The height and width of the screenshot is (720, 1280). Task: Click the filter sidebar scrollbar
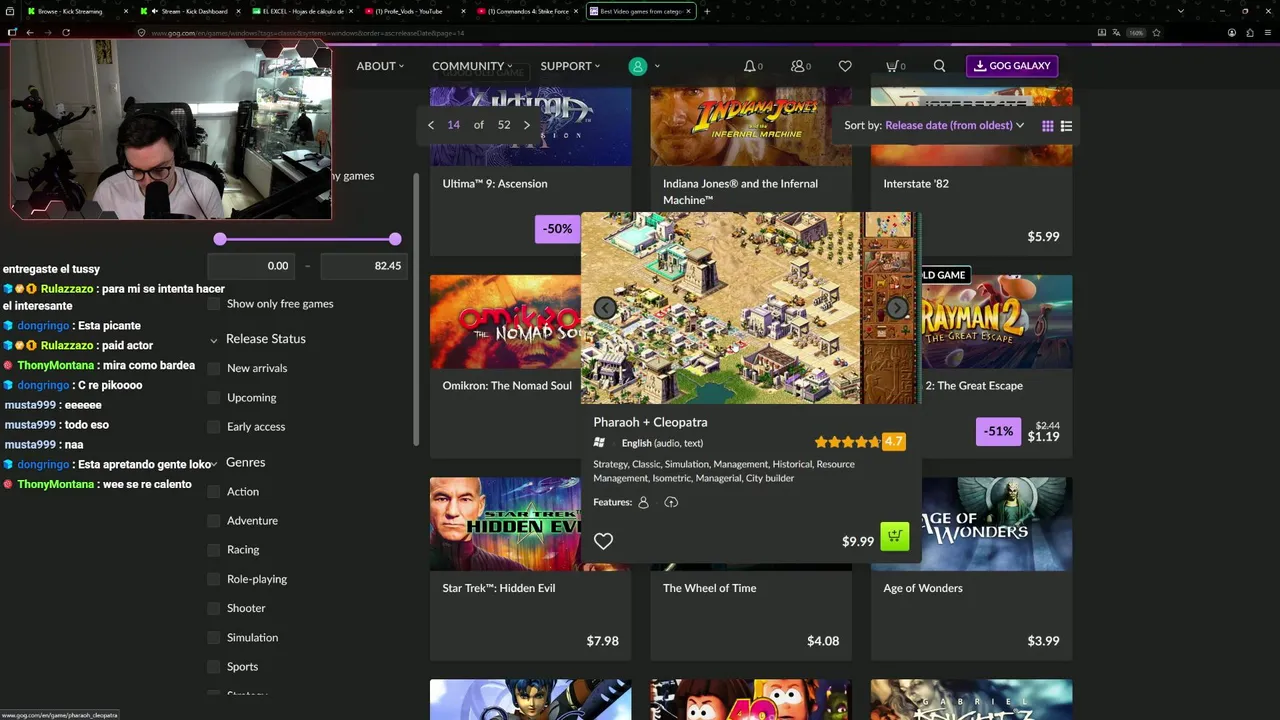tap(417, 310)
